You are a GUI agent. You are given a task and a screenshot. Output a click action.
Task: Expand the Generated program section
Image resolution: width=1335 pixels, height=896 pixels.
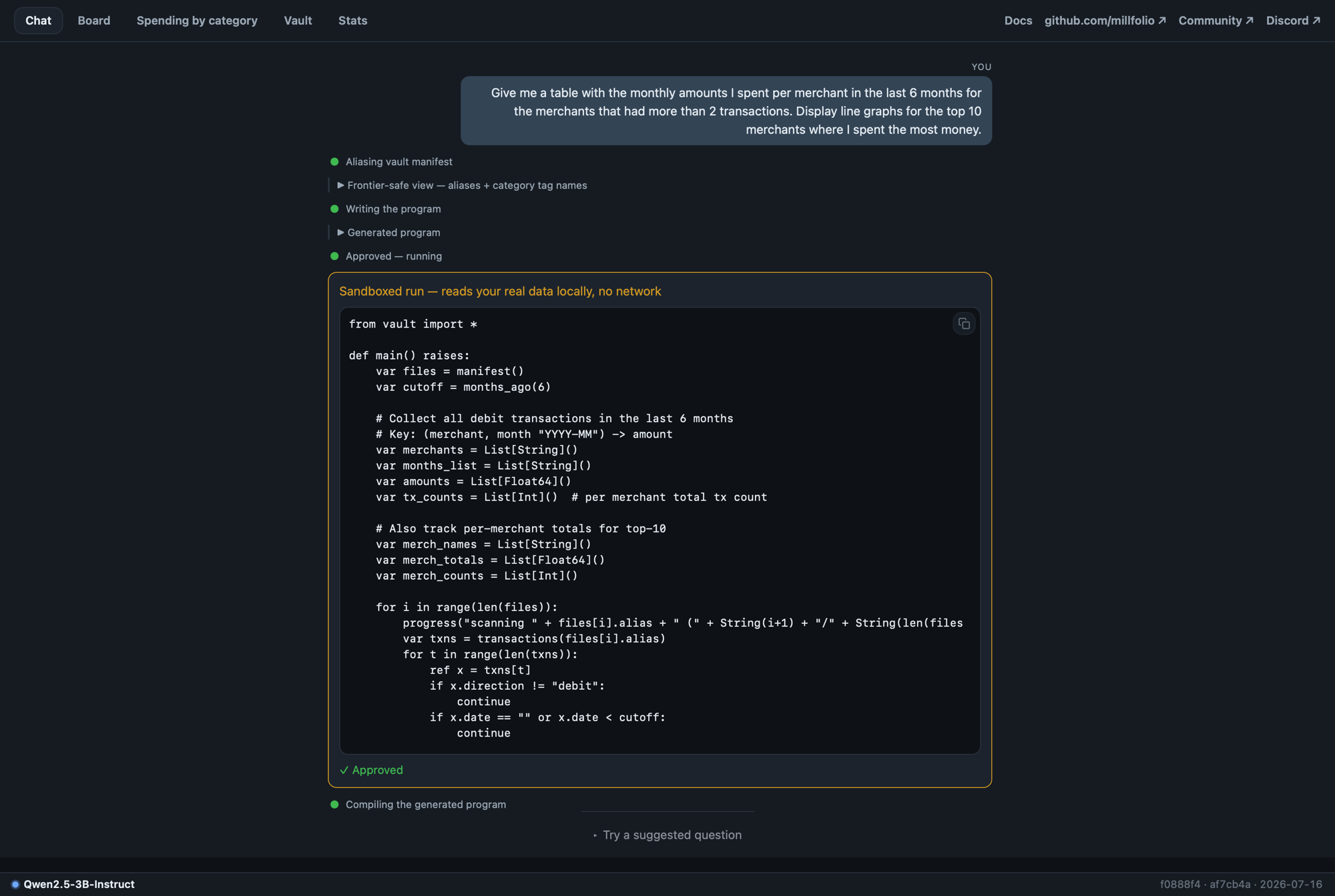(388, 232)
